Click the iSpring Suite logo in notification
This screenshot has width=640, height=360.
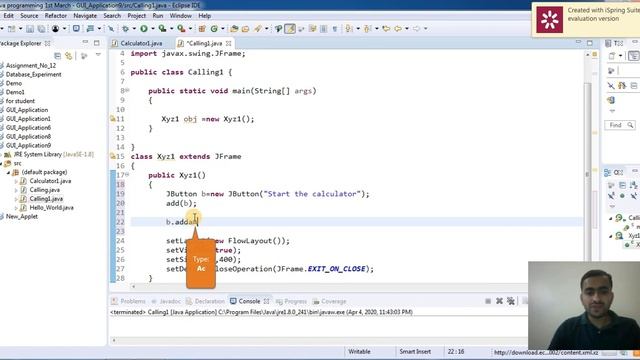pos(549,20)
